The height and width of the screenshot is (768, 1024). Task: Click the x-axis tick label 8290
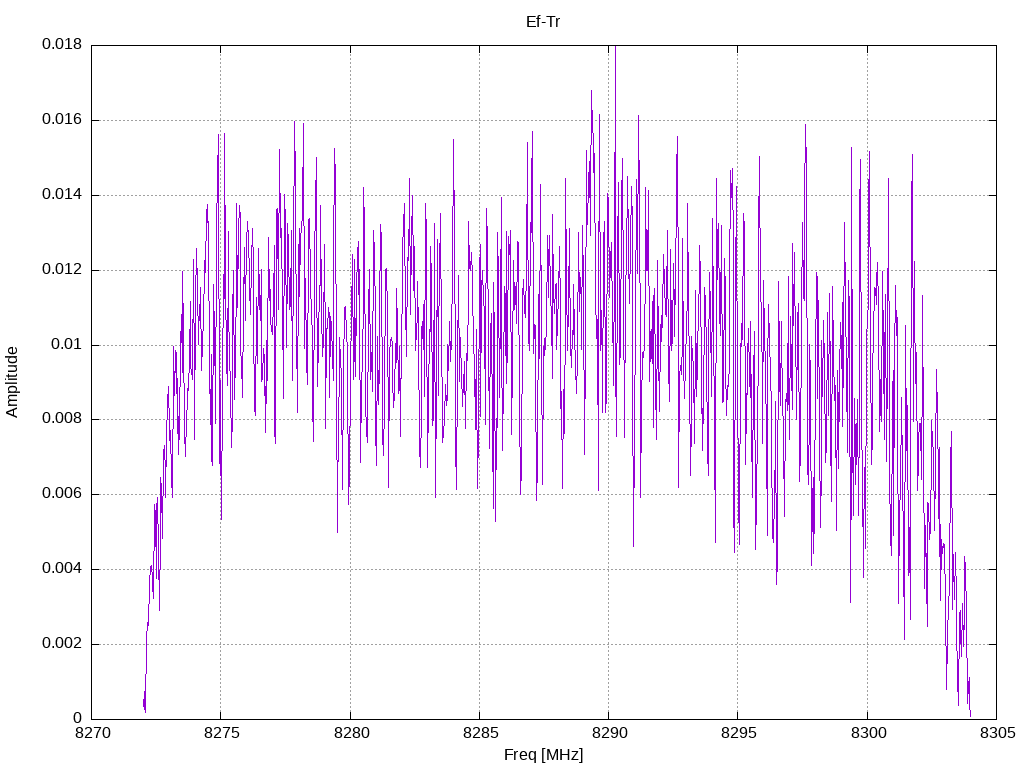[x=609, y=733]
